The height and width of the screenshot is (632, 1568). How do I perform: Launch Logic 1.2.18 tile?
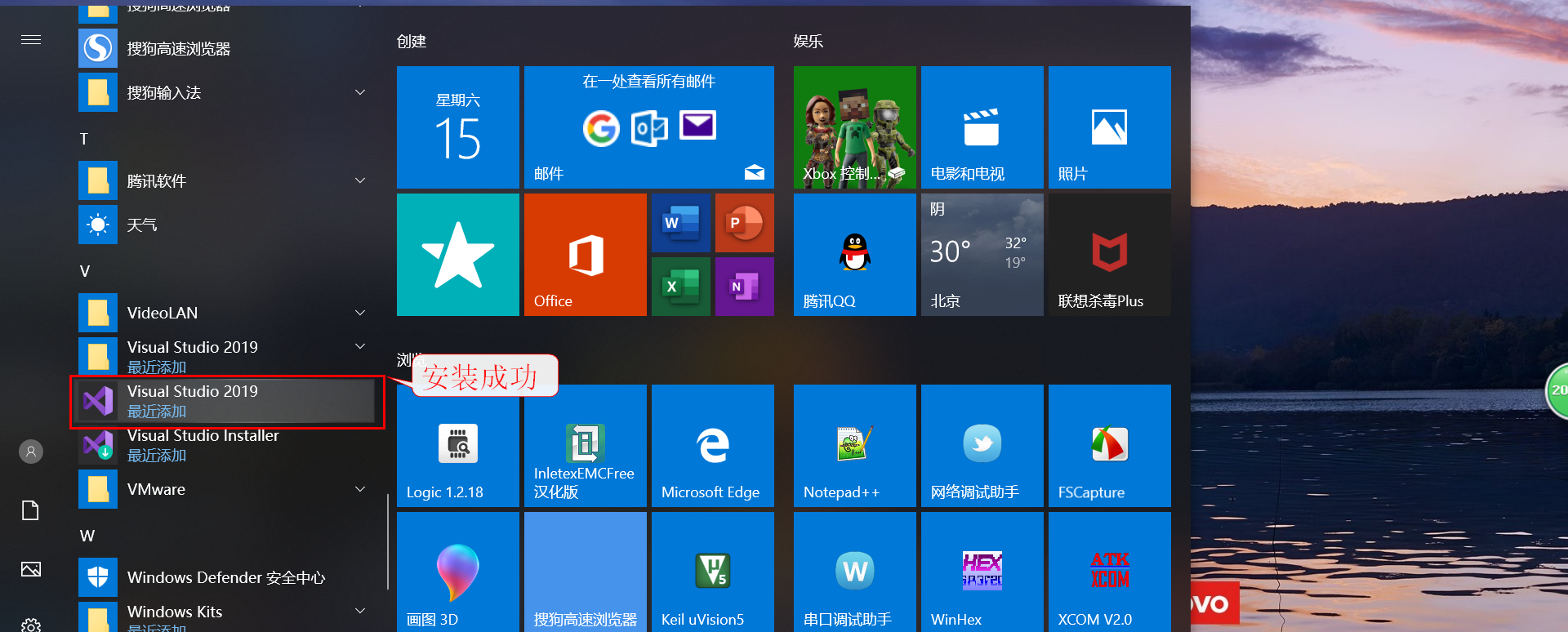tap(458, 446)
